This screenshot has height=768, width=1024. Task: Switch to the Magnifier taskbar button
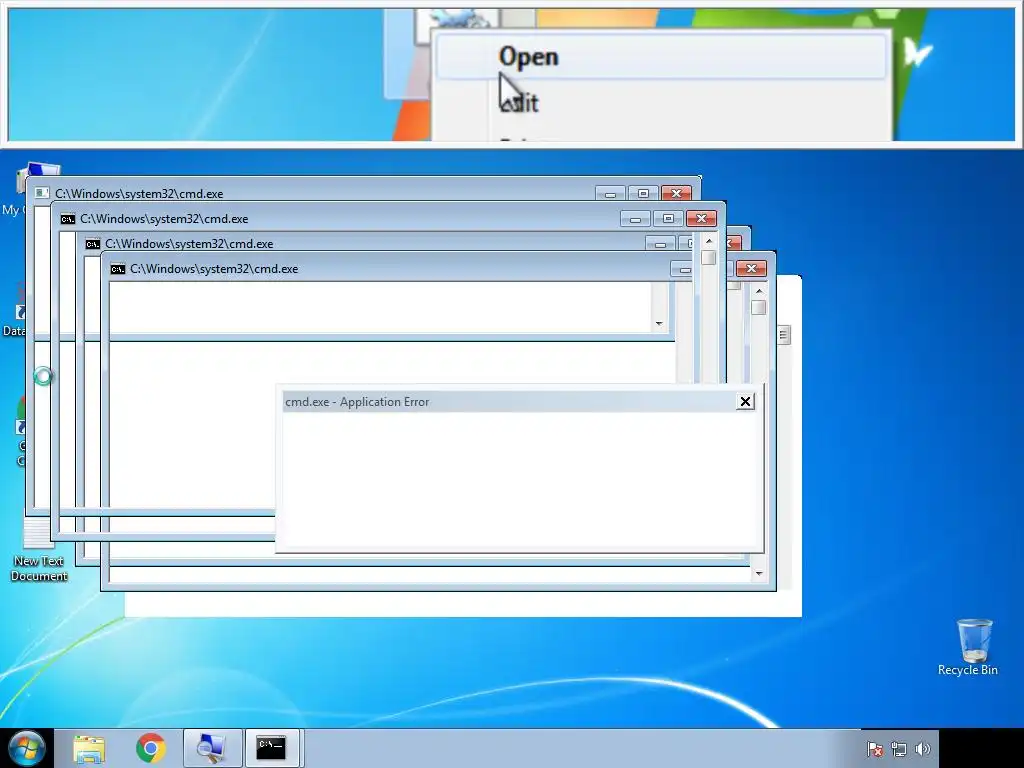point(213,748)
